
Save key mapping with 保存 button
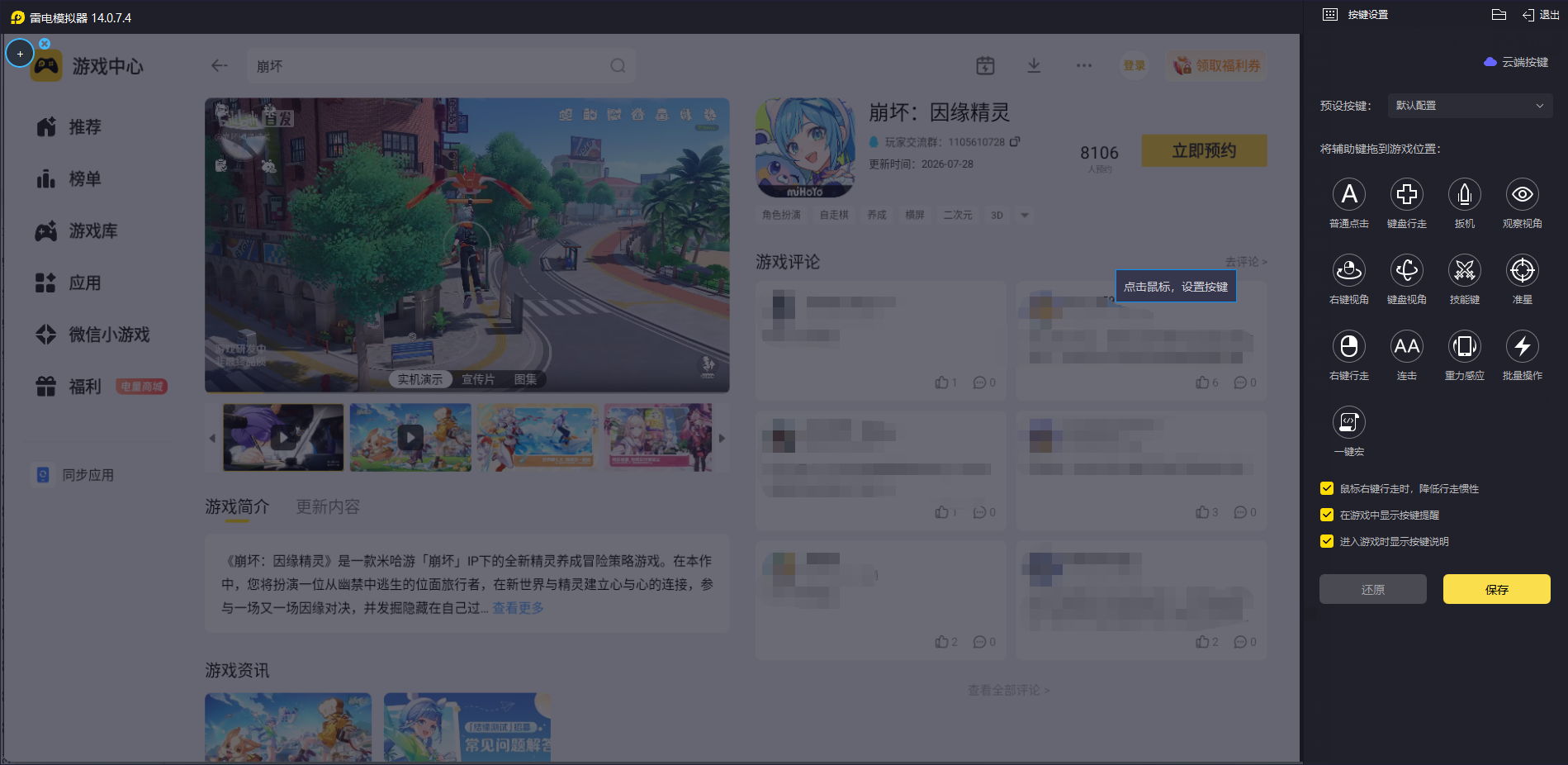point(1496,589)
